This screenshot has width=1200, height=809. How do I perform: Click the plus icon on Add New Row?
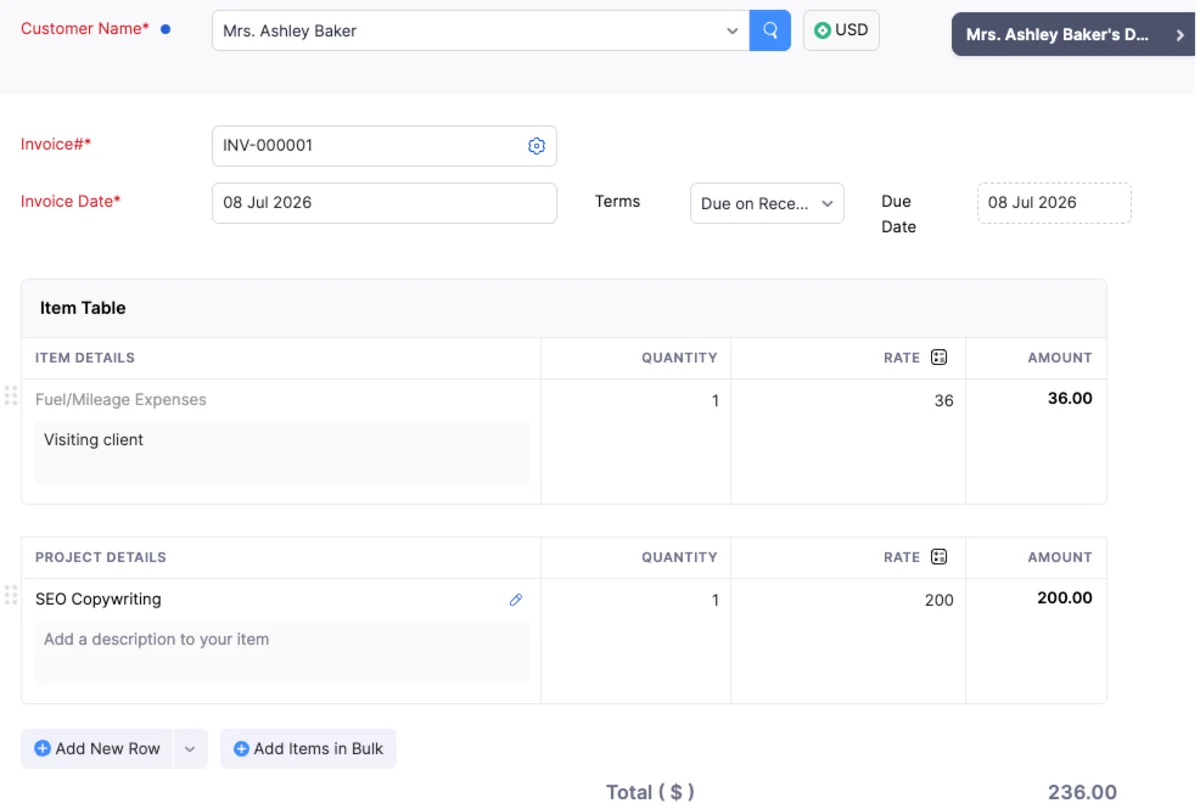[42, 748]
